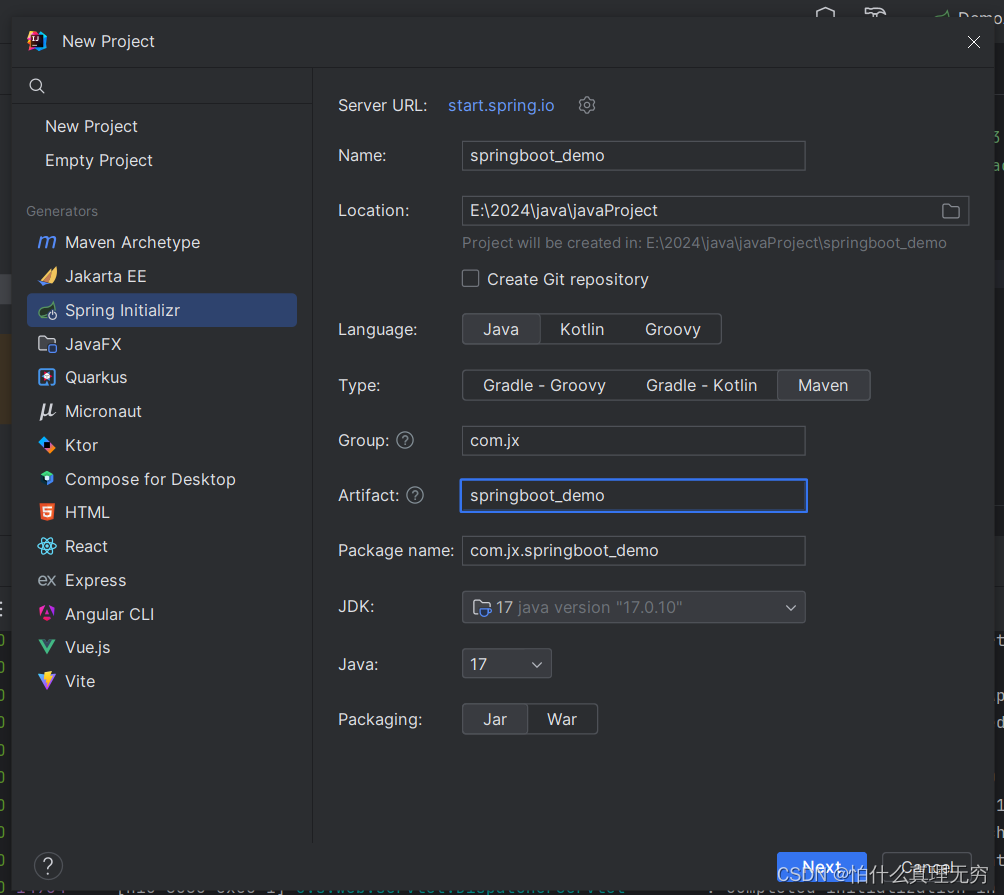Choose Maven build type
Viewport: 1004px width, 895px height.
click(823, 385)
